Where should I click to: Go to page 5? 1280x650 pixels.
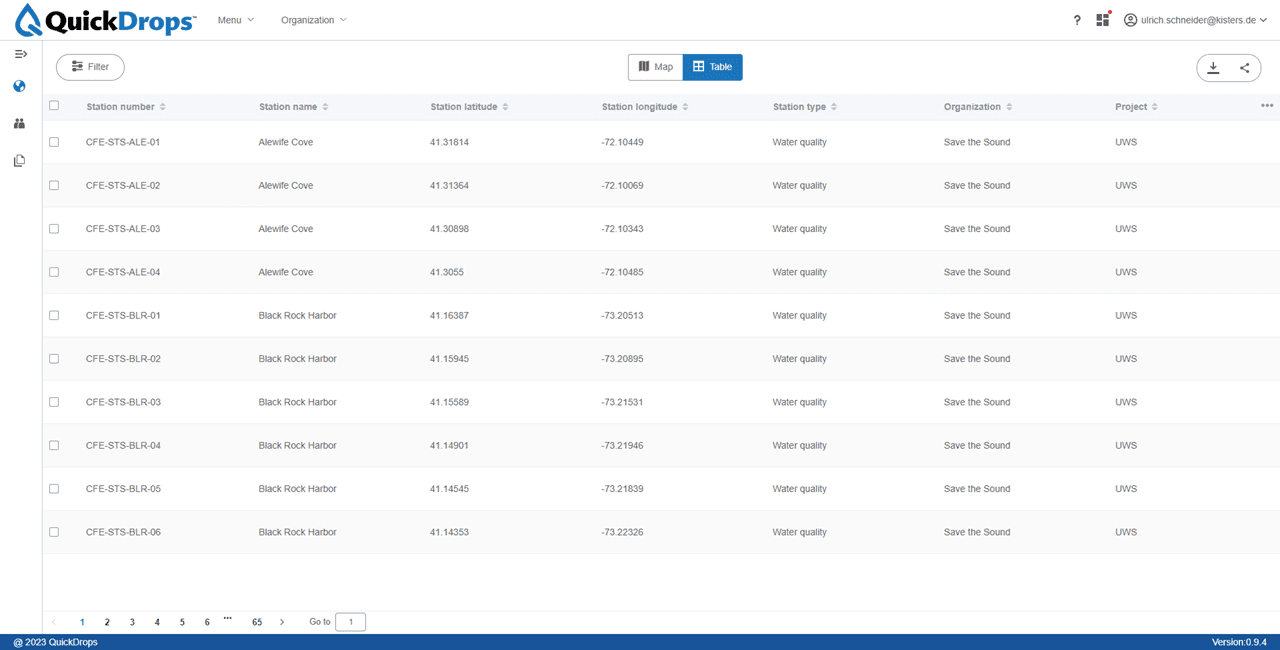click(182, 622)
